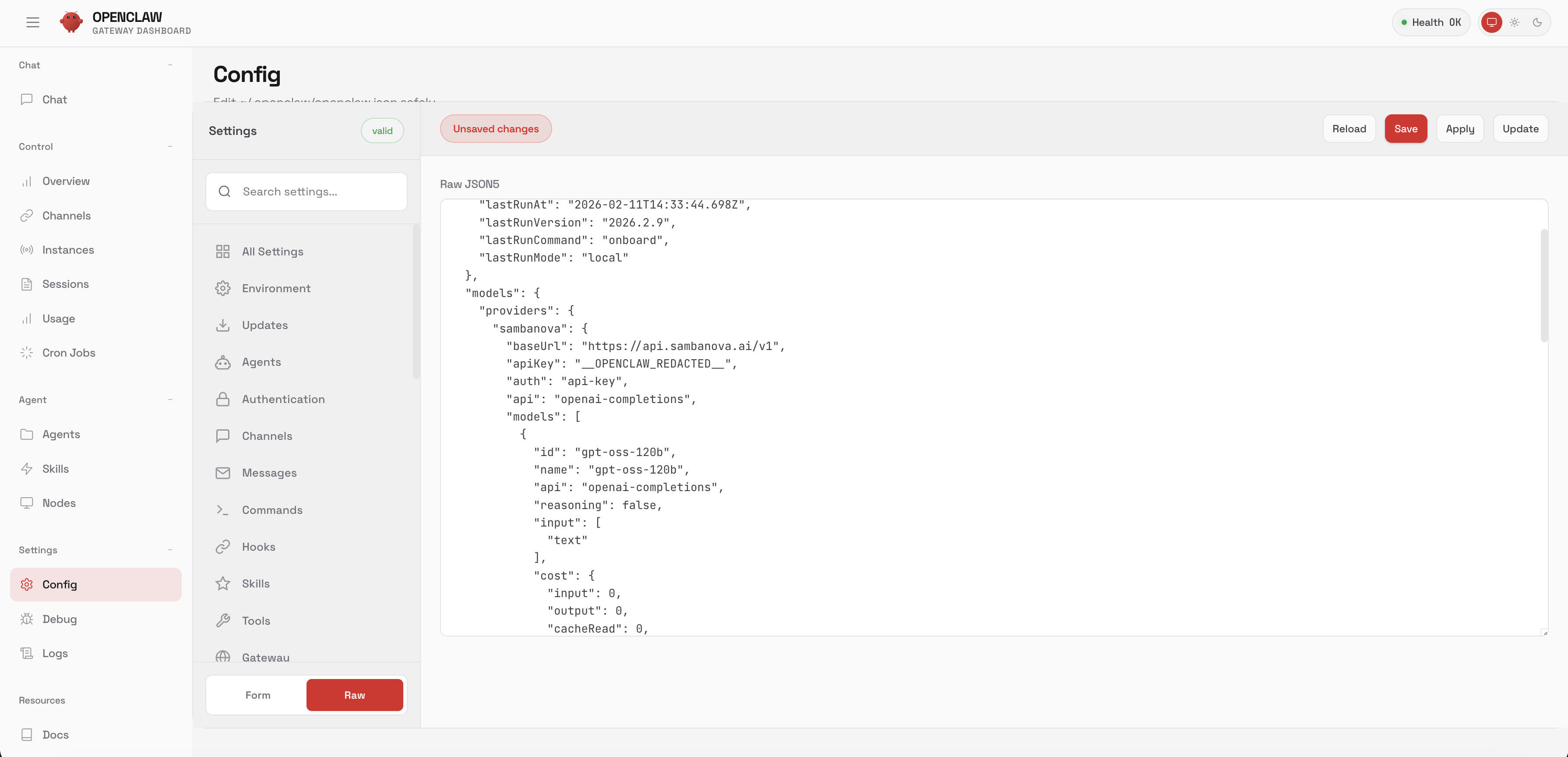Click the Update button

pyautogui.click(x=1520, y=128)
